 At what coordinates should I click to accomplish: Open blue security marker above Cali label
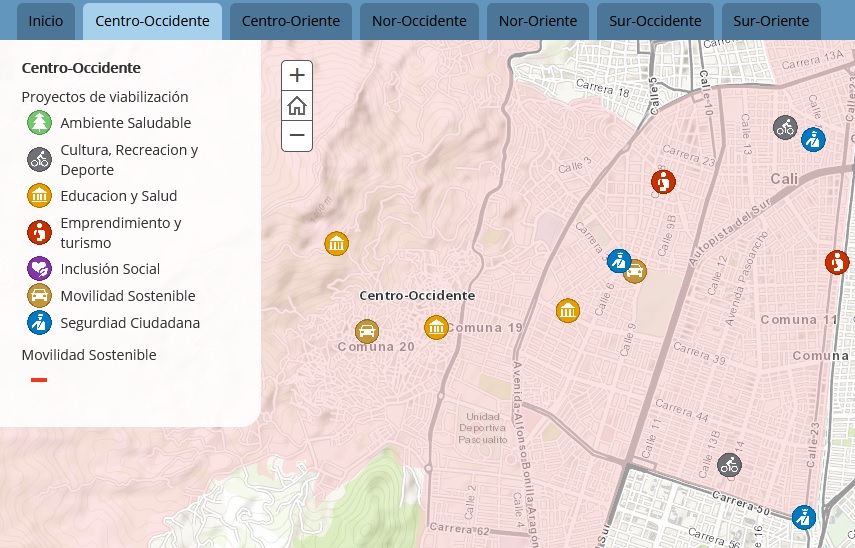click(813, 140)
